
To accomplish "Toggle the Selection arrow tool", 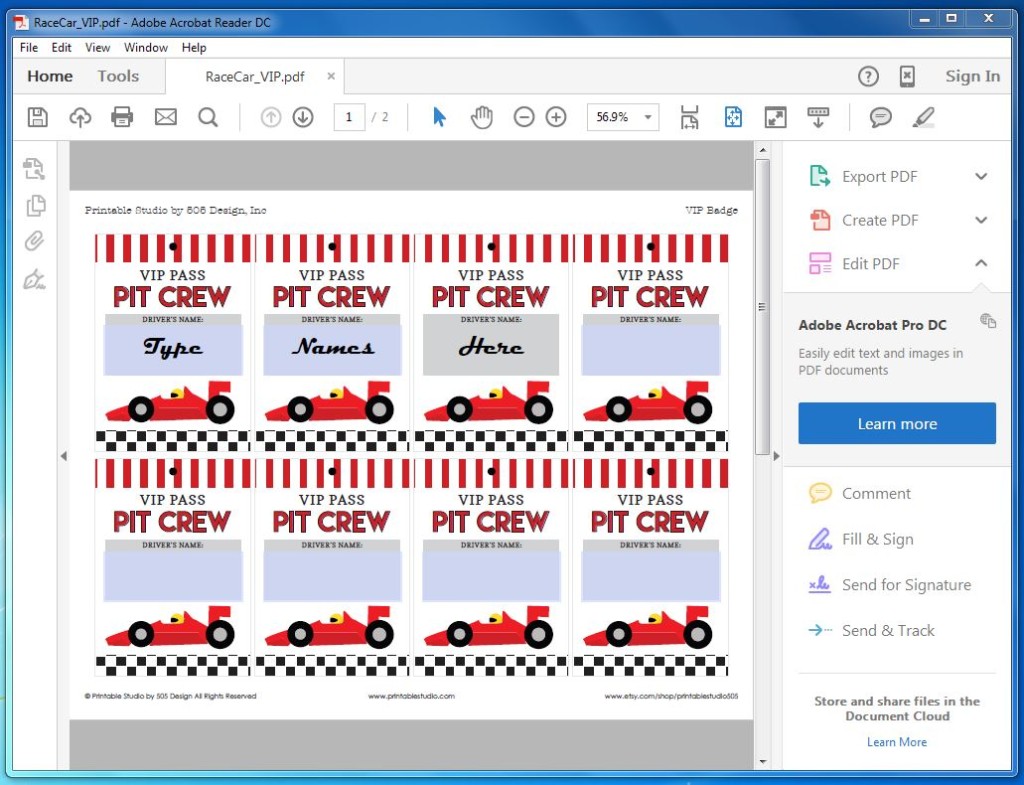I will click(x=438, y=117).
